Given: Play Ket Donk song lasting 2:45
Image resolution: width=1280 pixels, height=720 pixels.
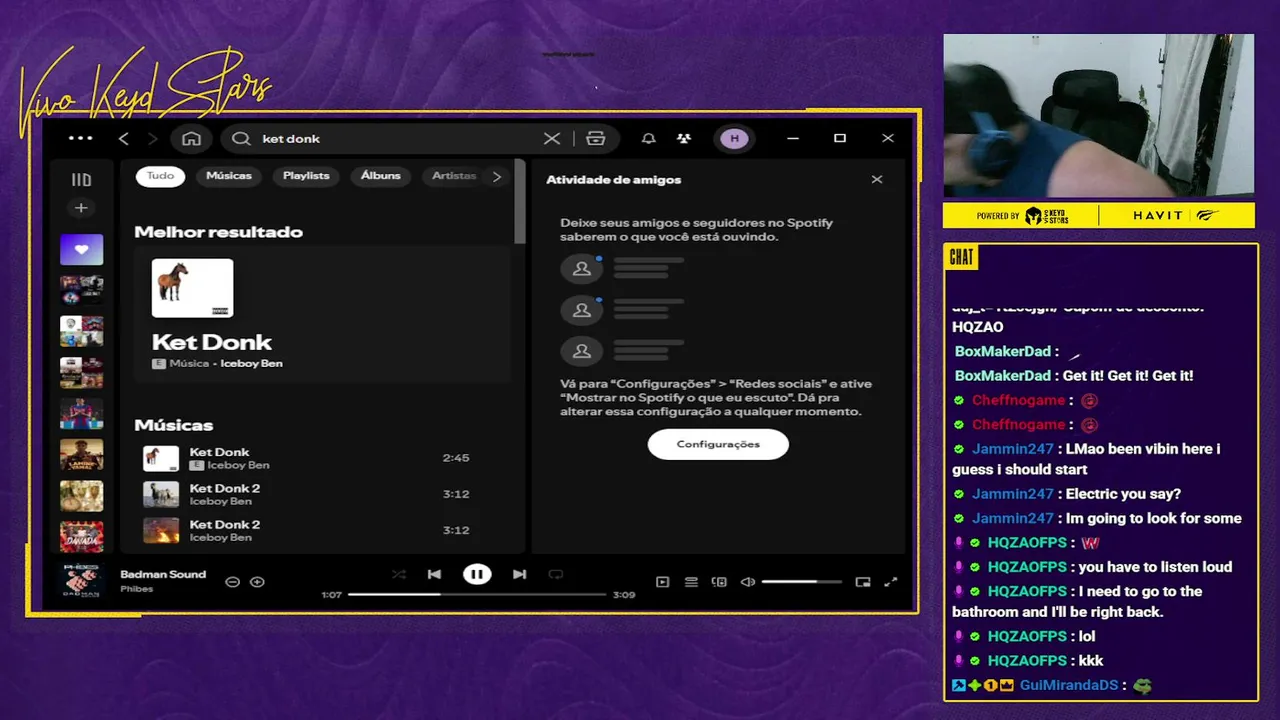Looking at the screenshot, I should point(322,458).
